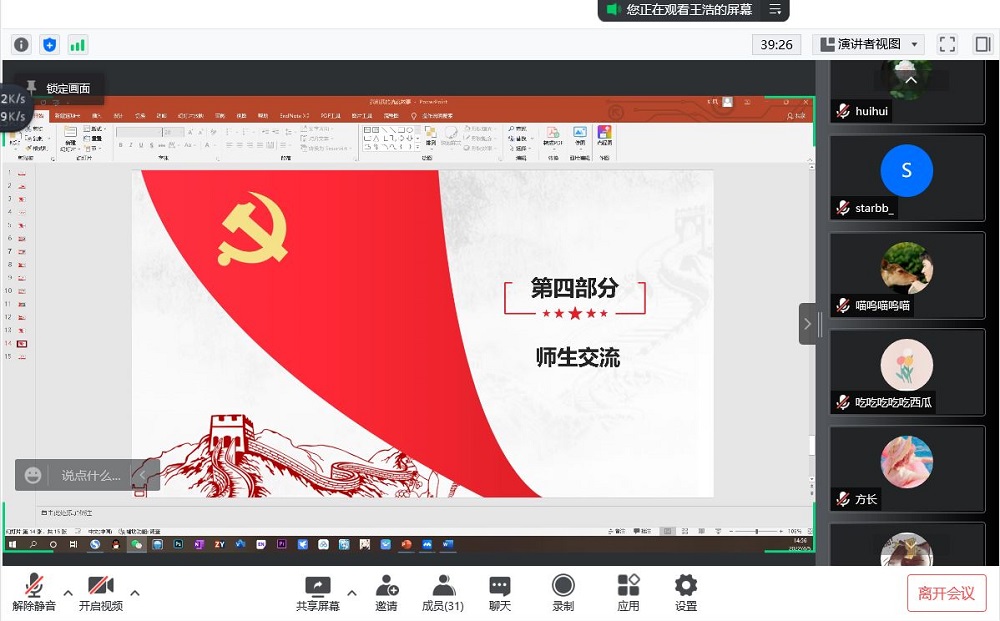Toggle the participant sidebar panel icon

981,44
